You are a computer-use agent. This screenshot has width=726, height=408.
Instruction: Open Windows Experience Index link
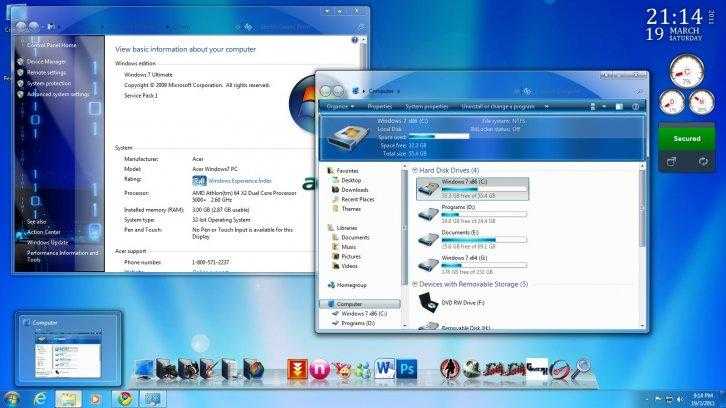pyautogui.click(x=239, y=181)
